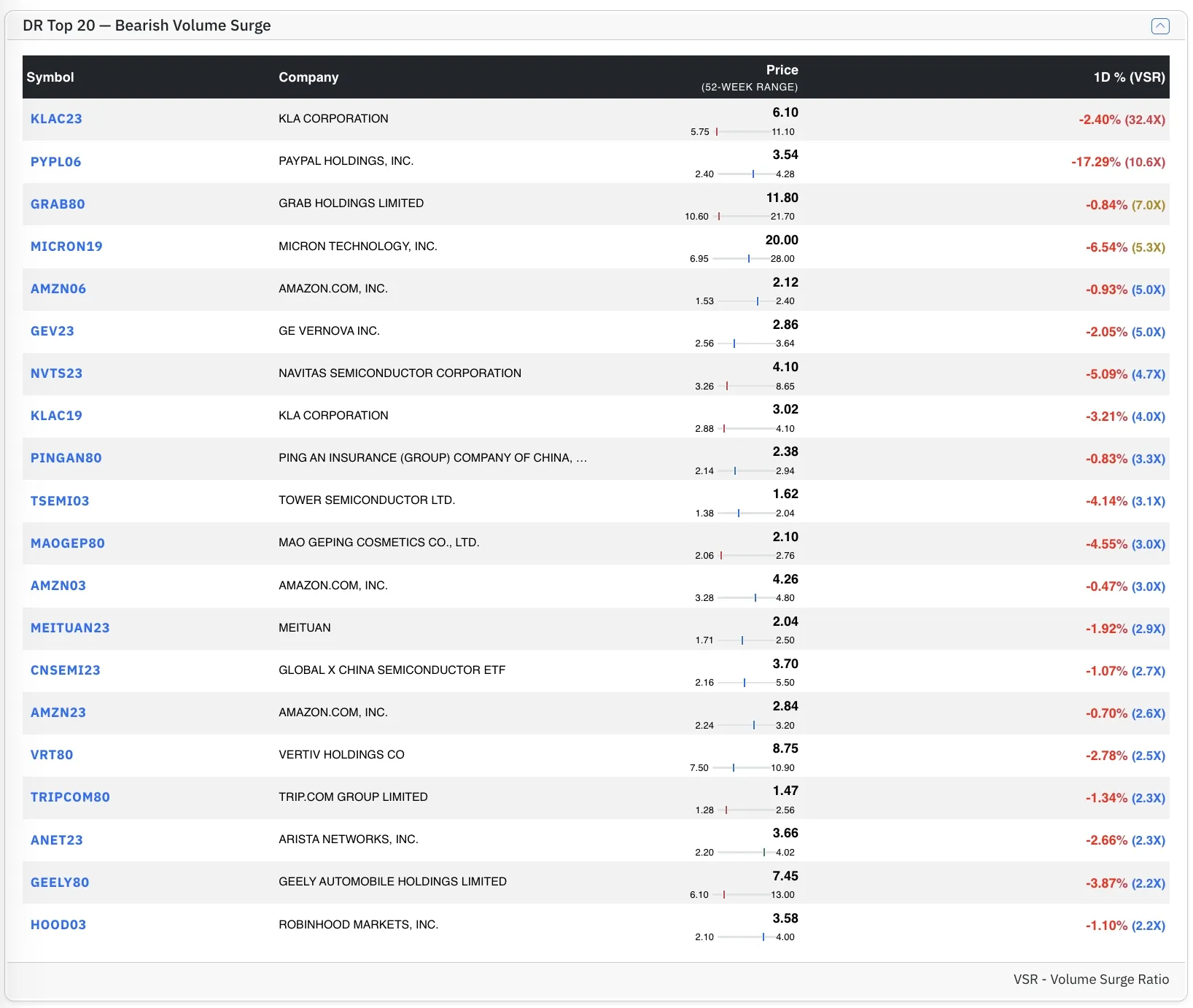Open the NVTS23 symbol link
Image resolution: width=1193 pixels, height=1008 pixels.
56,373
